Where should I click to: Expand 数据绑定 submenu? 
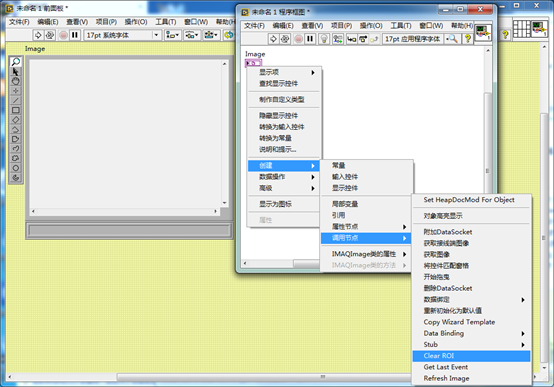(x=472, y=299)
